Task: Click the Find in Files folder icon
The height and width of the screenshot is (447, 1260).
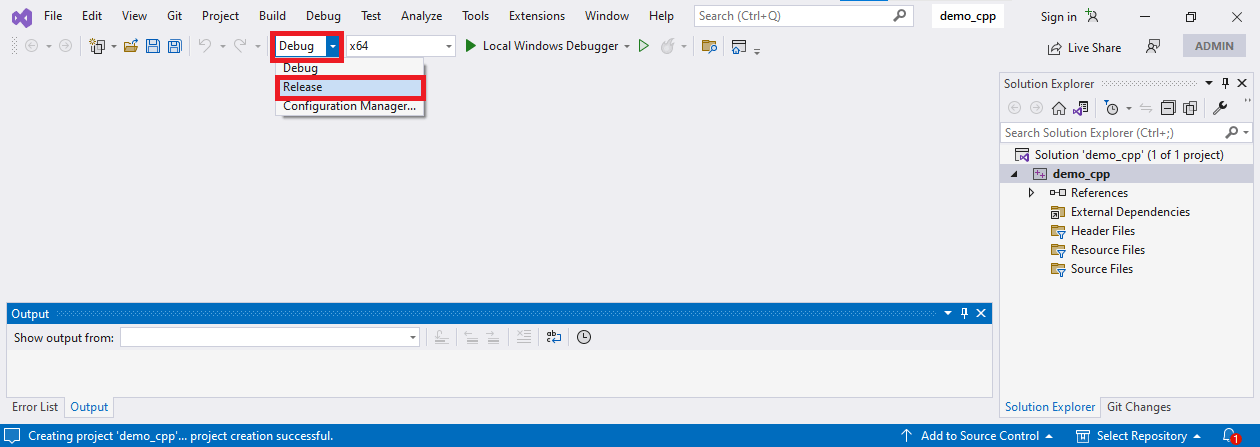Action: (710, 46)
